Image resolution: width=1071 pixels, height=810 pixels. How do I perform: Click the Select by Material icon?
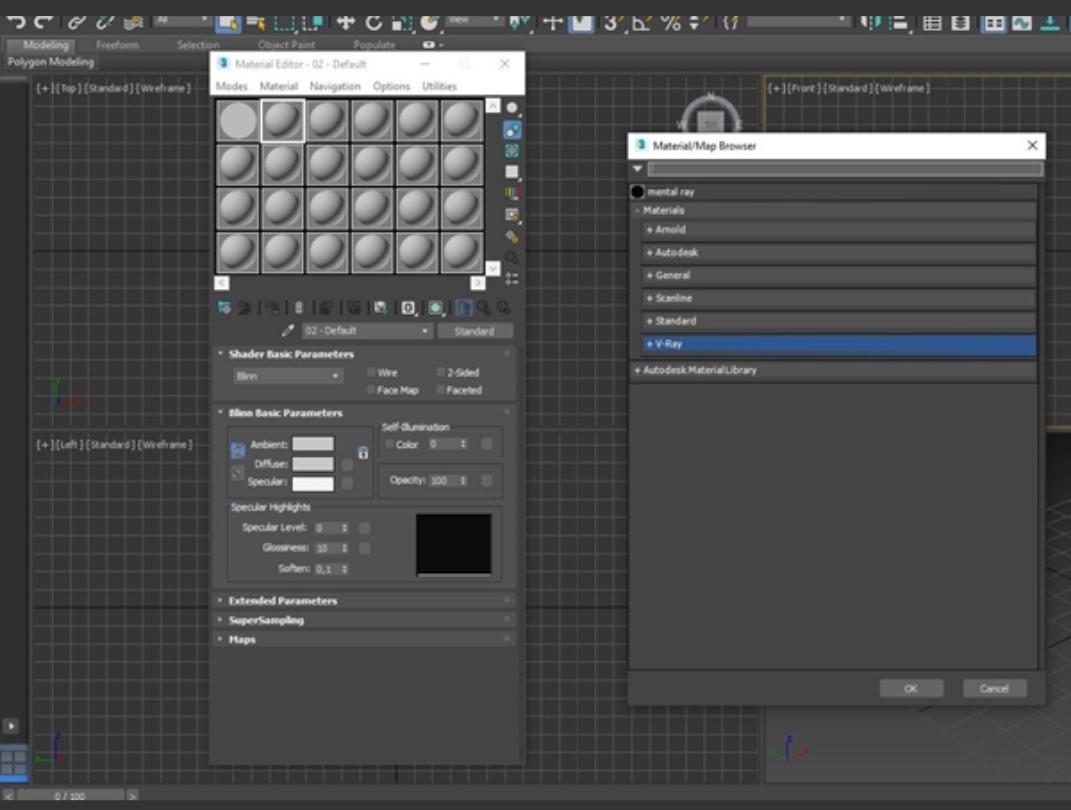coord(512,257)
